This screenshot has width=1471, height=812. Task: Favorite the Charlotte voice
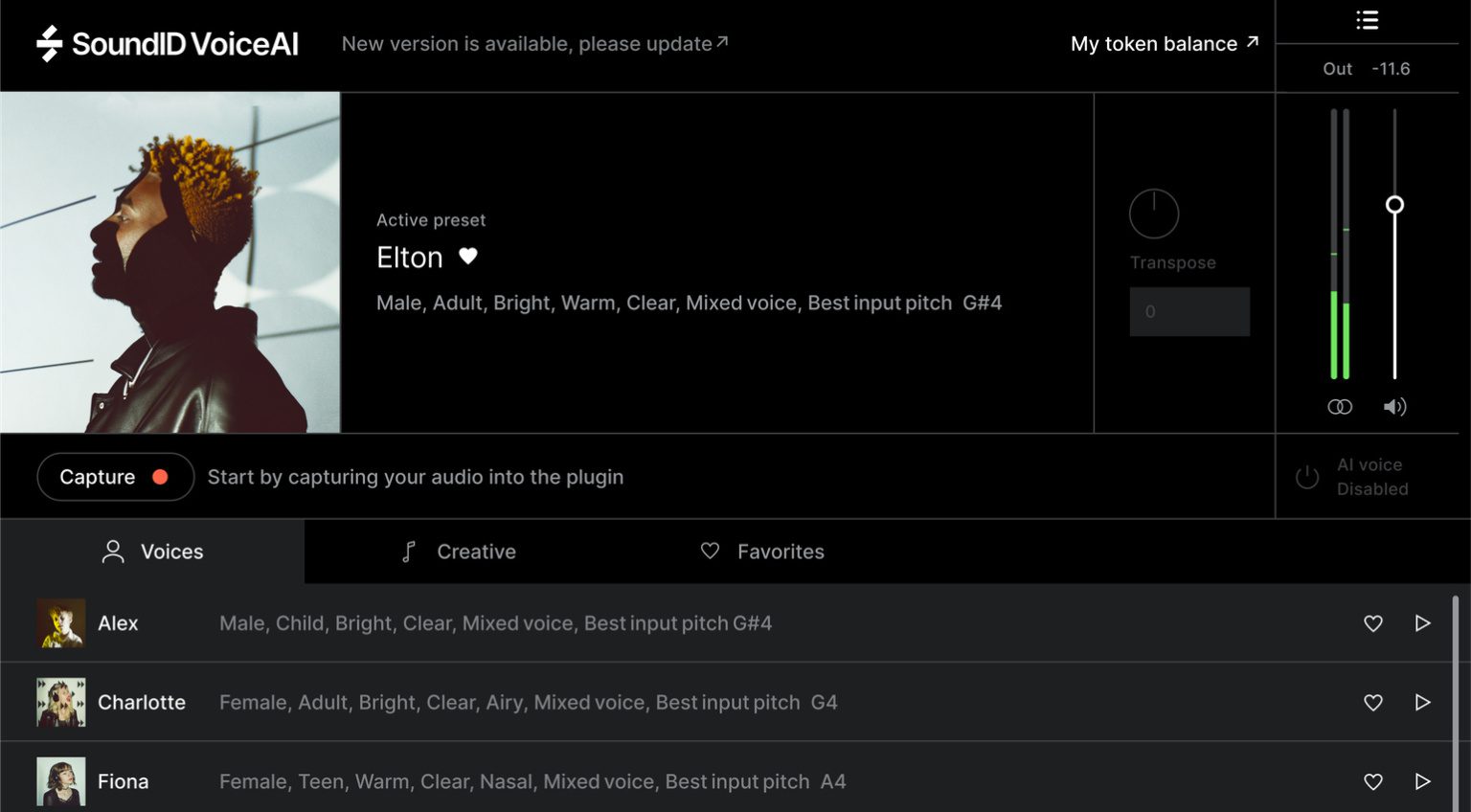1372,703
